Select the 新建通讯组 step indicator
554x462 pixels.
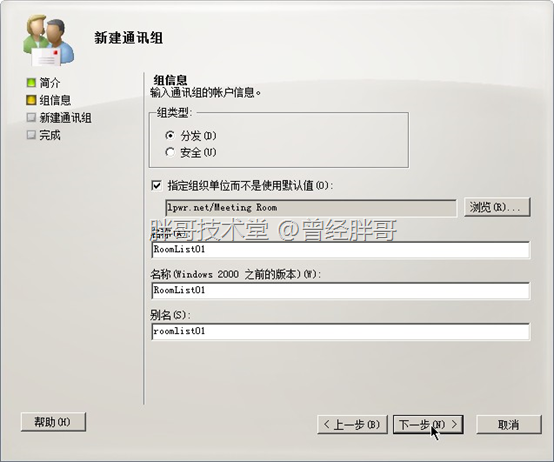(x=31, y=117)
